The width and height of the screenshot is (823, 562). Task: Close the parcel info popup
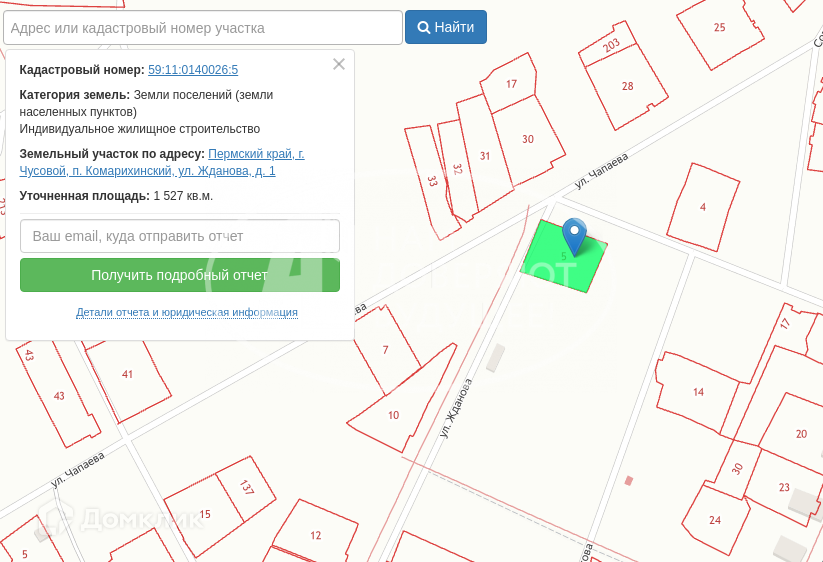[339, 64]
